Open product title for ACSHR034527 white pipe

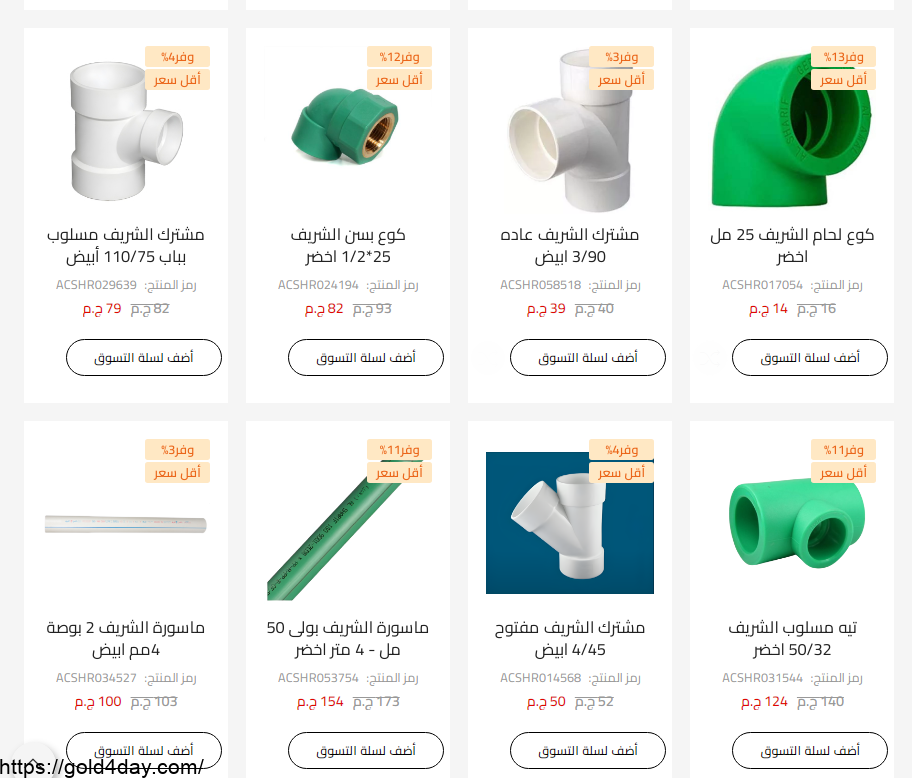coord(126,638)
